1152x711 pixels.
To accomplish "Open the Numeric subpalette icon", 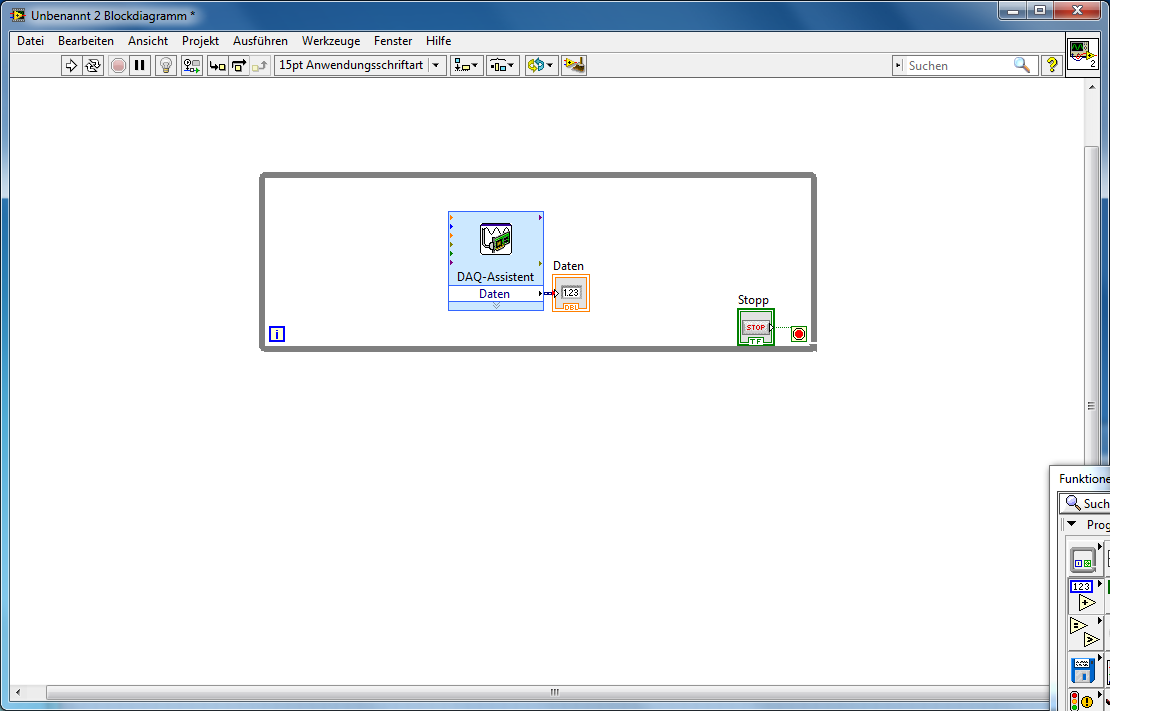I will click(x=1083, y=596).
